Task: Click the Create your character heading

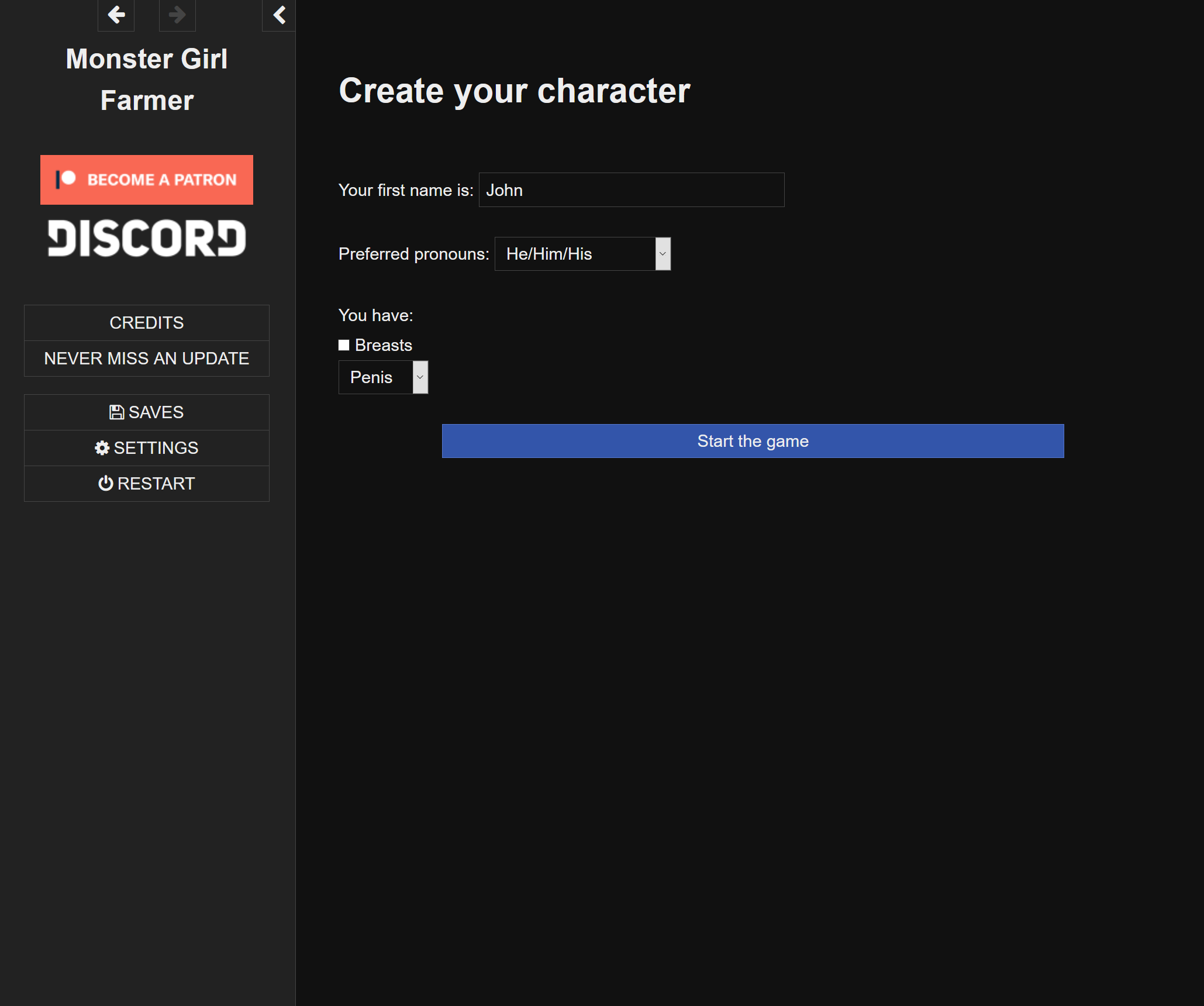Action: pos(515,91)
